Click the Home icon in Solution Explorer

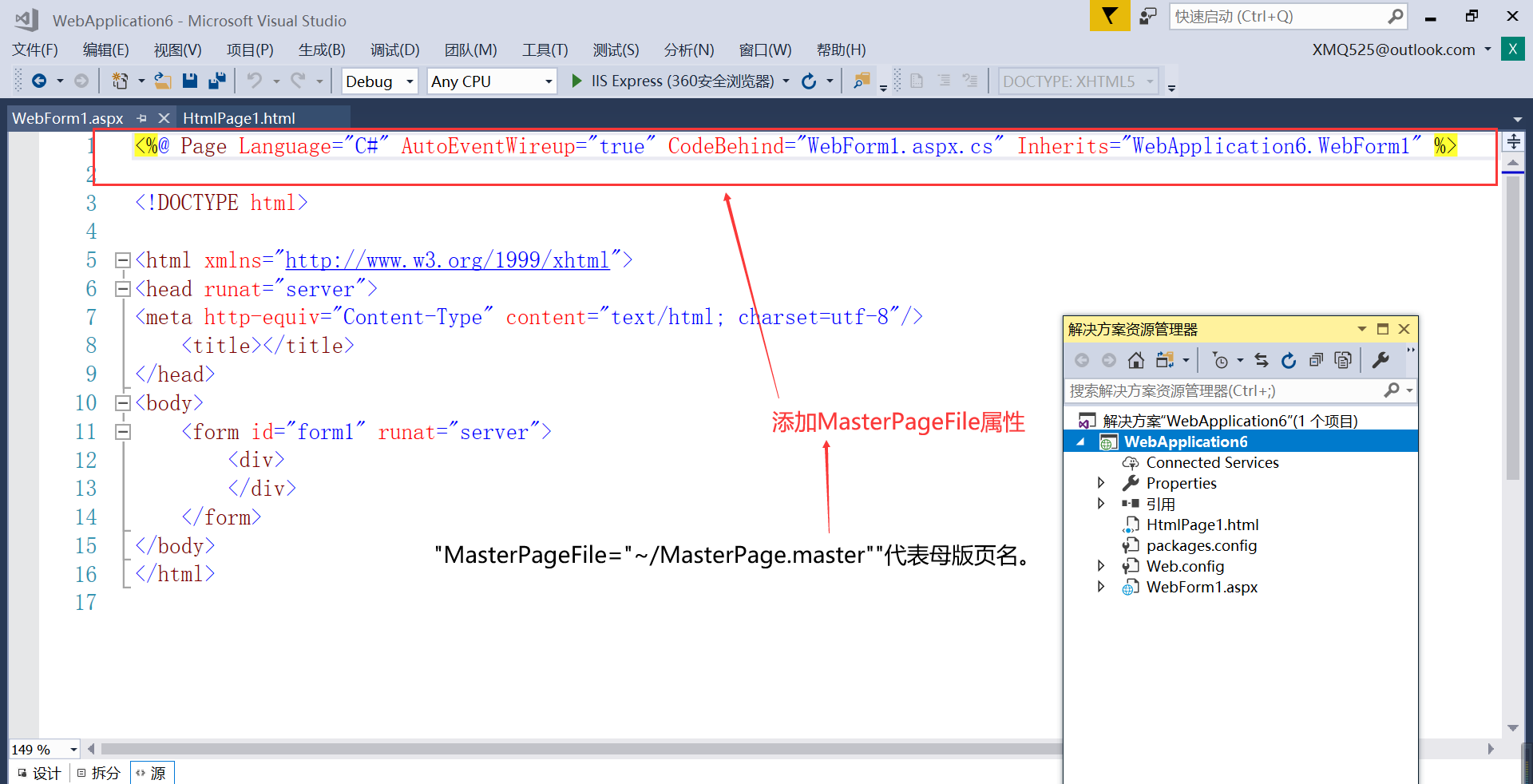pyautogui.click(x=1136, y=360)
